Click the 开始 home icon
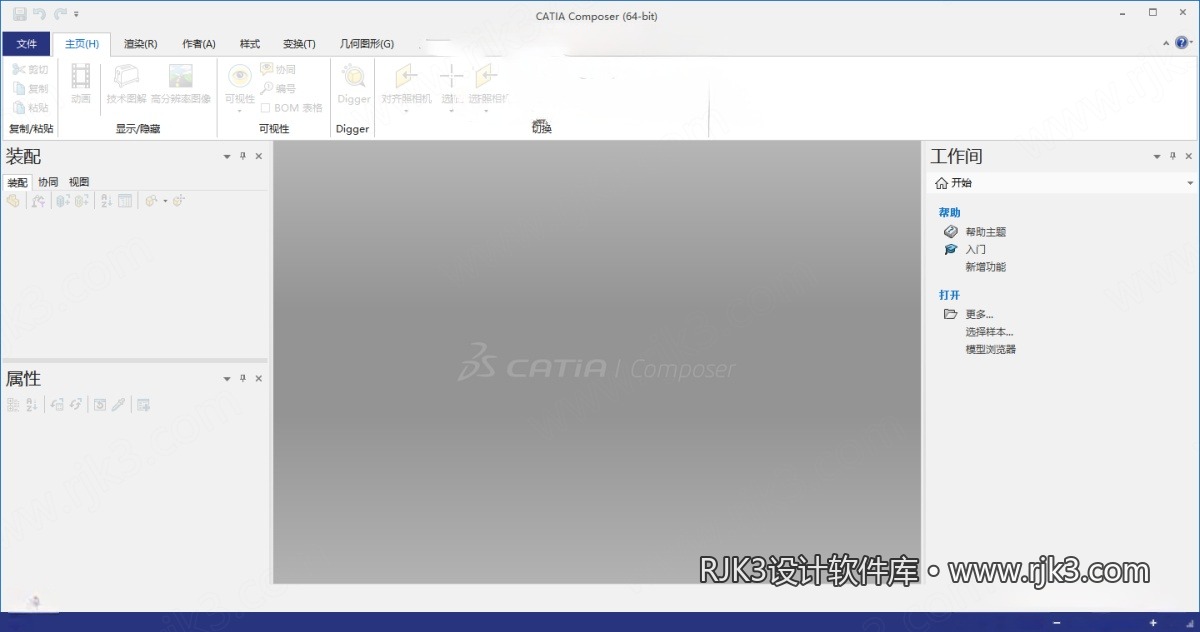 [x=940, y=183]
